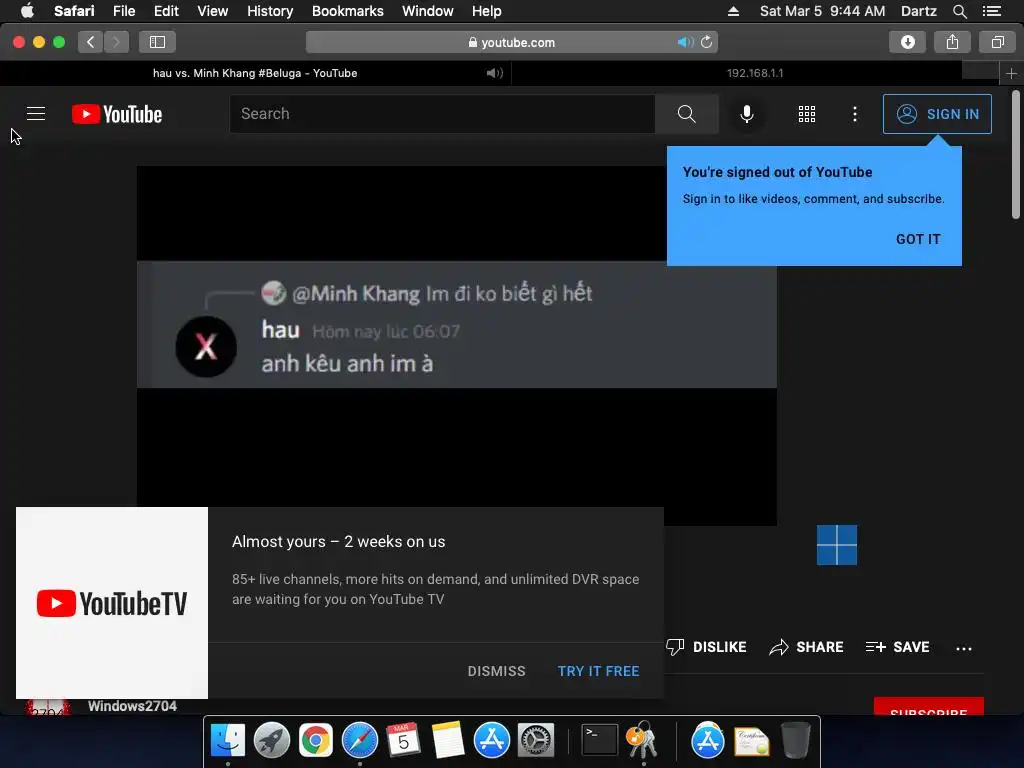The height and width of the screenshot is (768, 1024).
Task: Show Safari downloads
Action: click(x=907, y=42)
